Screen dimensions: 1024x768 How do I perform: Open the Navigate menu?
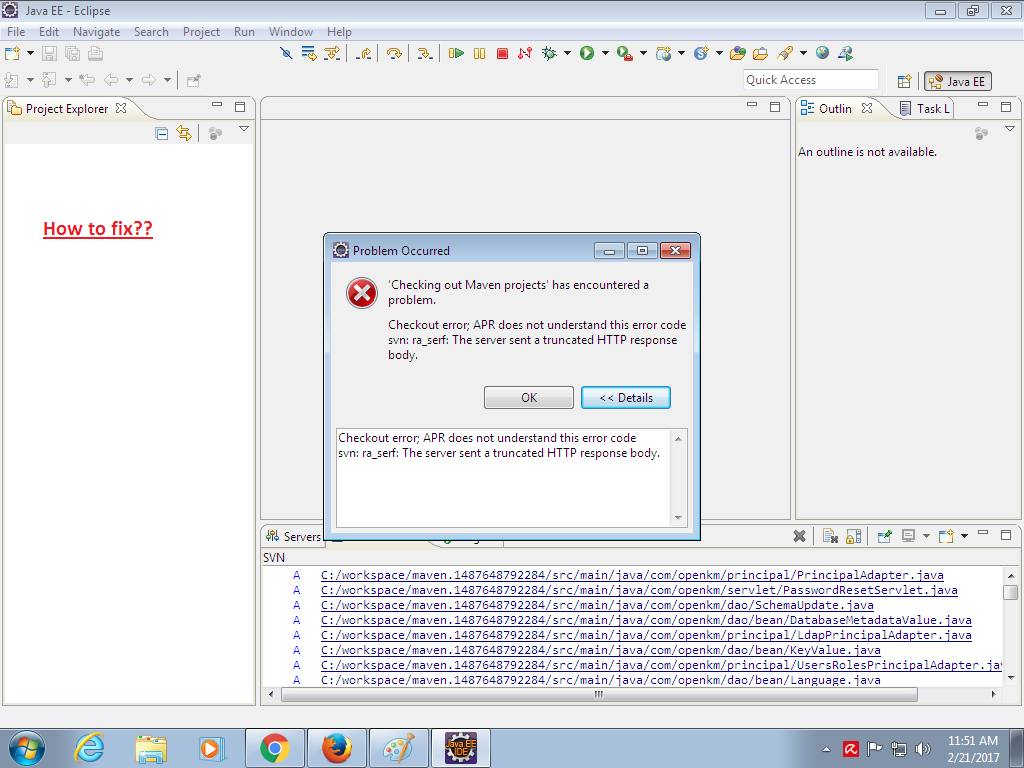click(x=96, y=31)
